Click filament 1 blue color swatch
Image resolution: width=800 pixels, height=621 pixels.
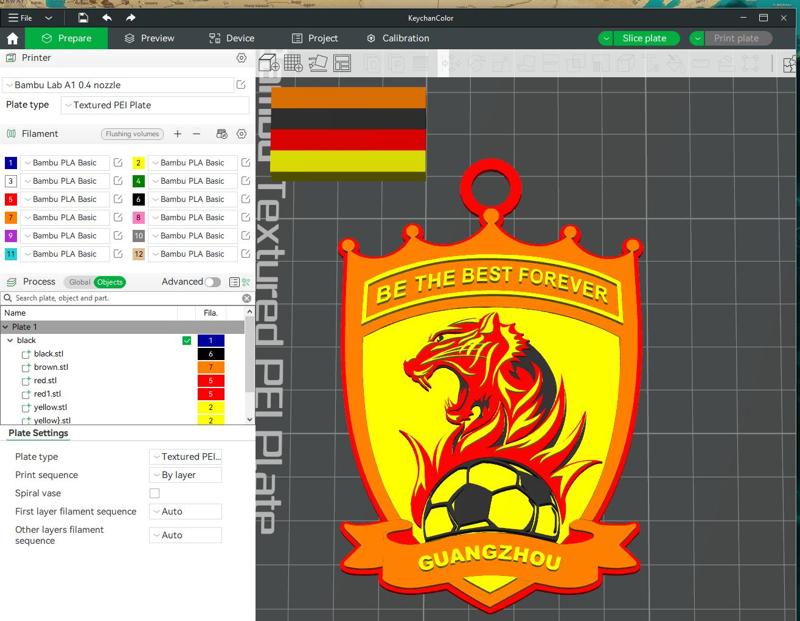click(x=11, y=163)
